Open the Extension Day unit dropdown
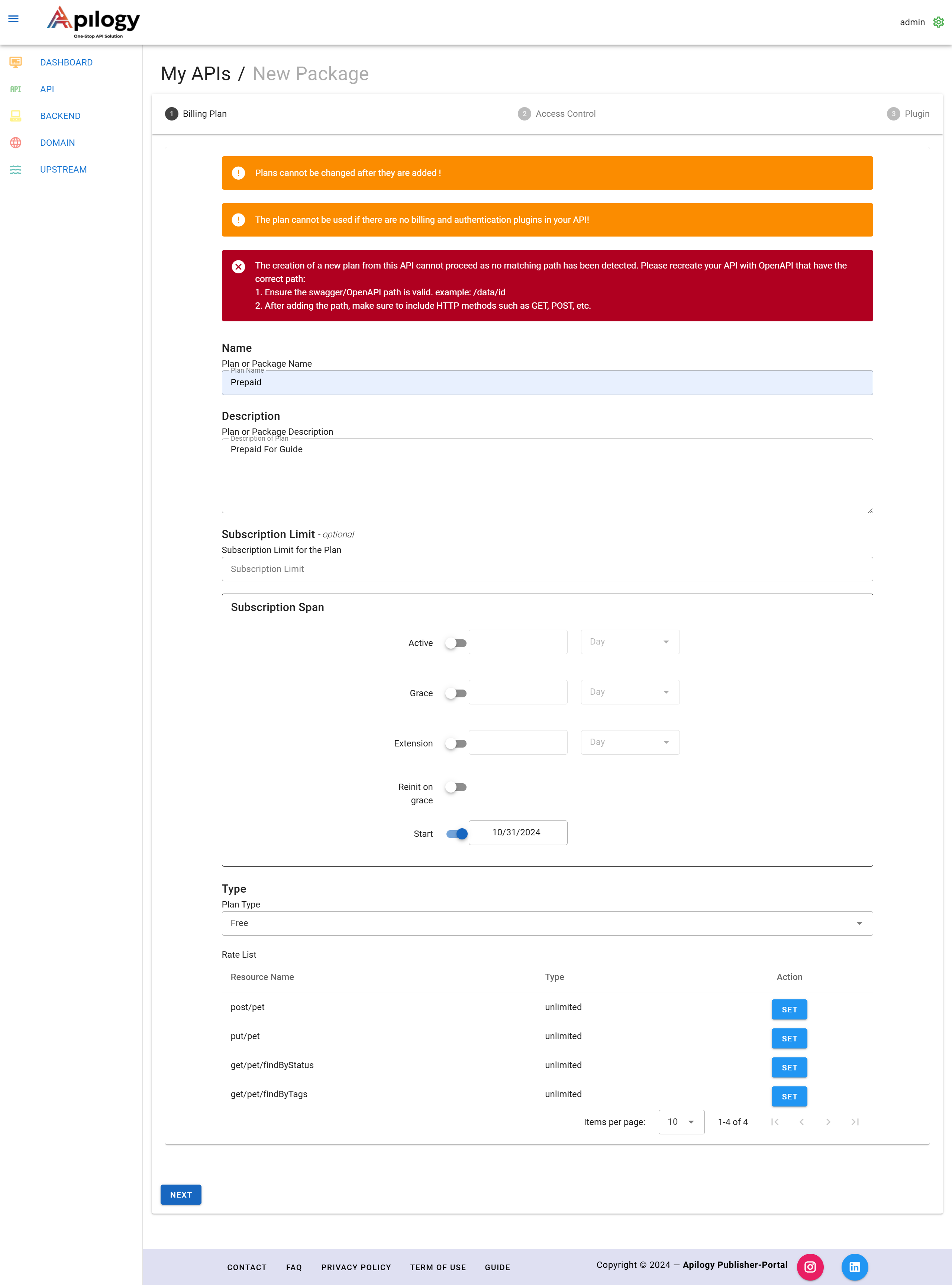 point(629,742)
